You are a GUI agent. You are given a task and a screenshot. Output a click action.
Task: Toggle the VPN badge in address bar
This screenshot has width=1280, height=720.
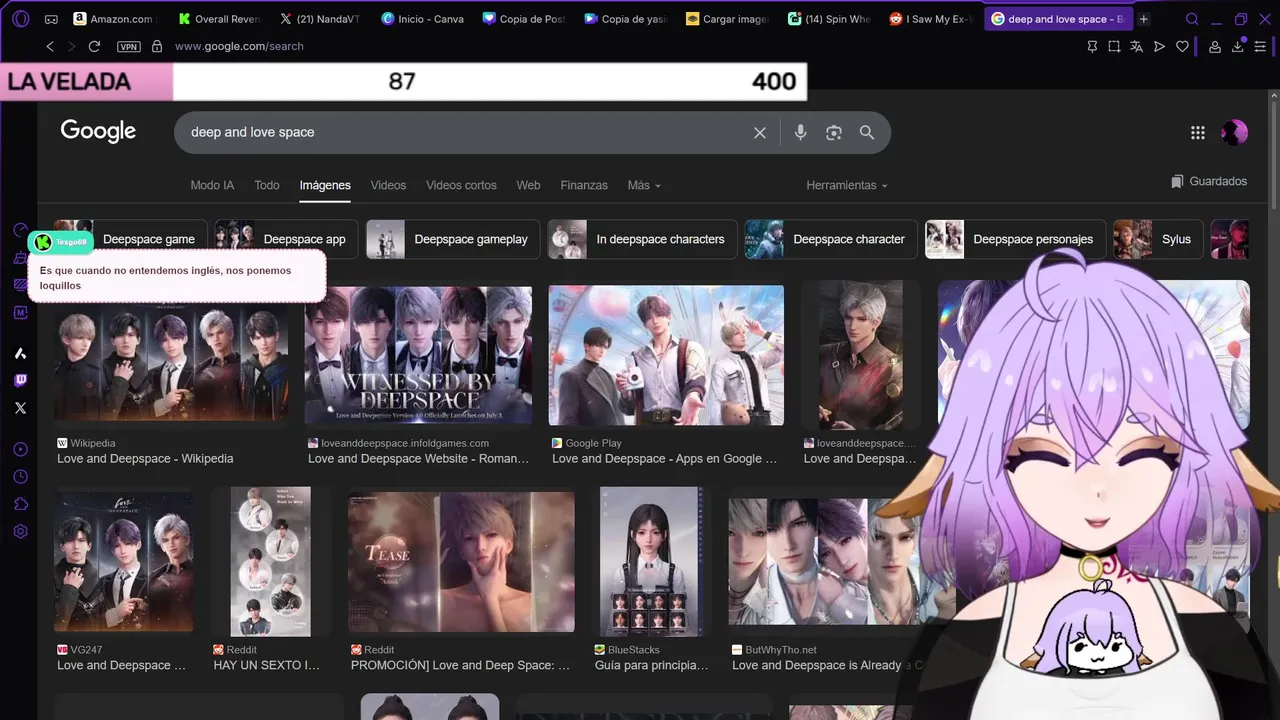(x=128, y=46)
